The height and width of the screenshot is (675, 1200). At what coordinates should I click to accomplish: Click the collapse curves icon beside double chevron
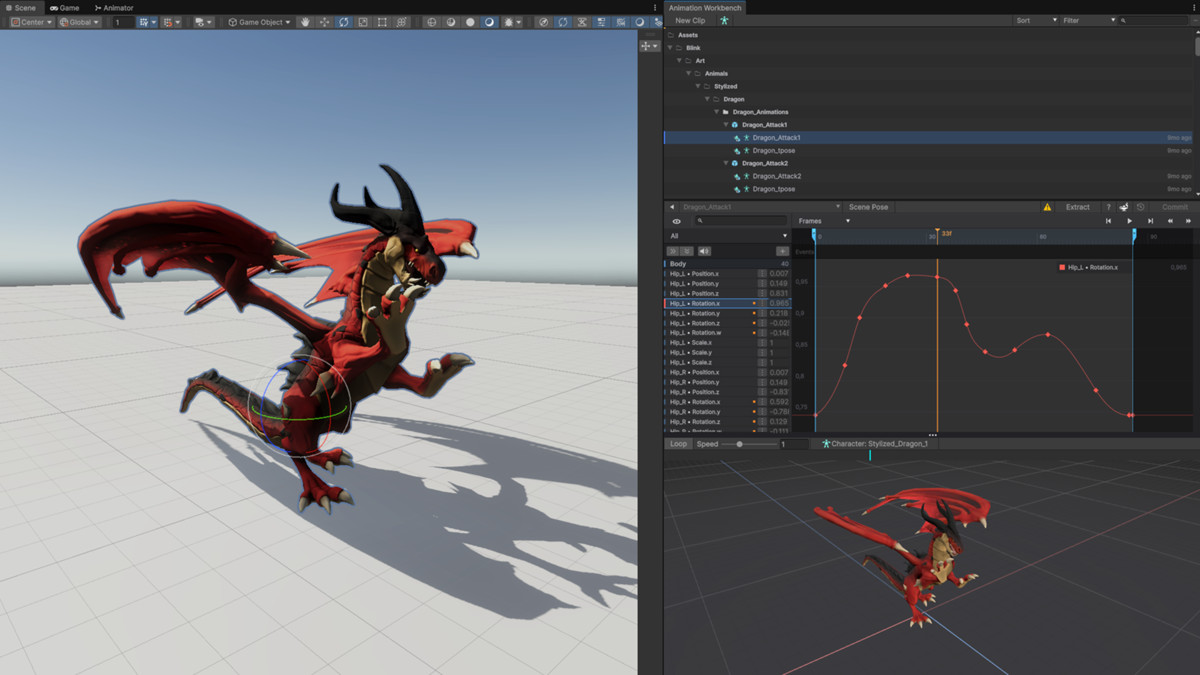tap(687, 251)
